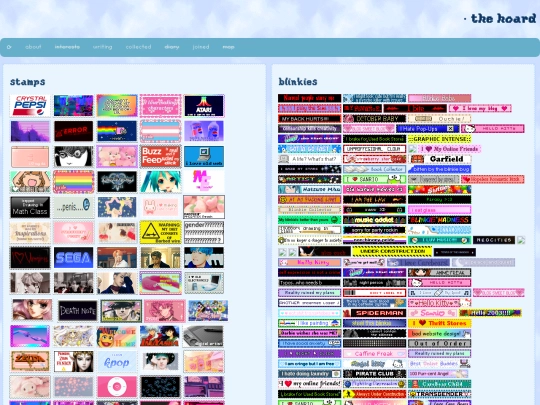Click the TRANSGENDER blinkie

click(439, 394)
